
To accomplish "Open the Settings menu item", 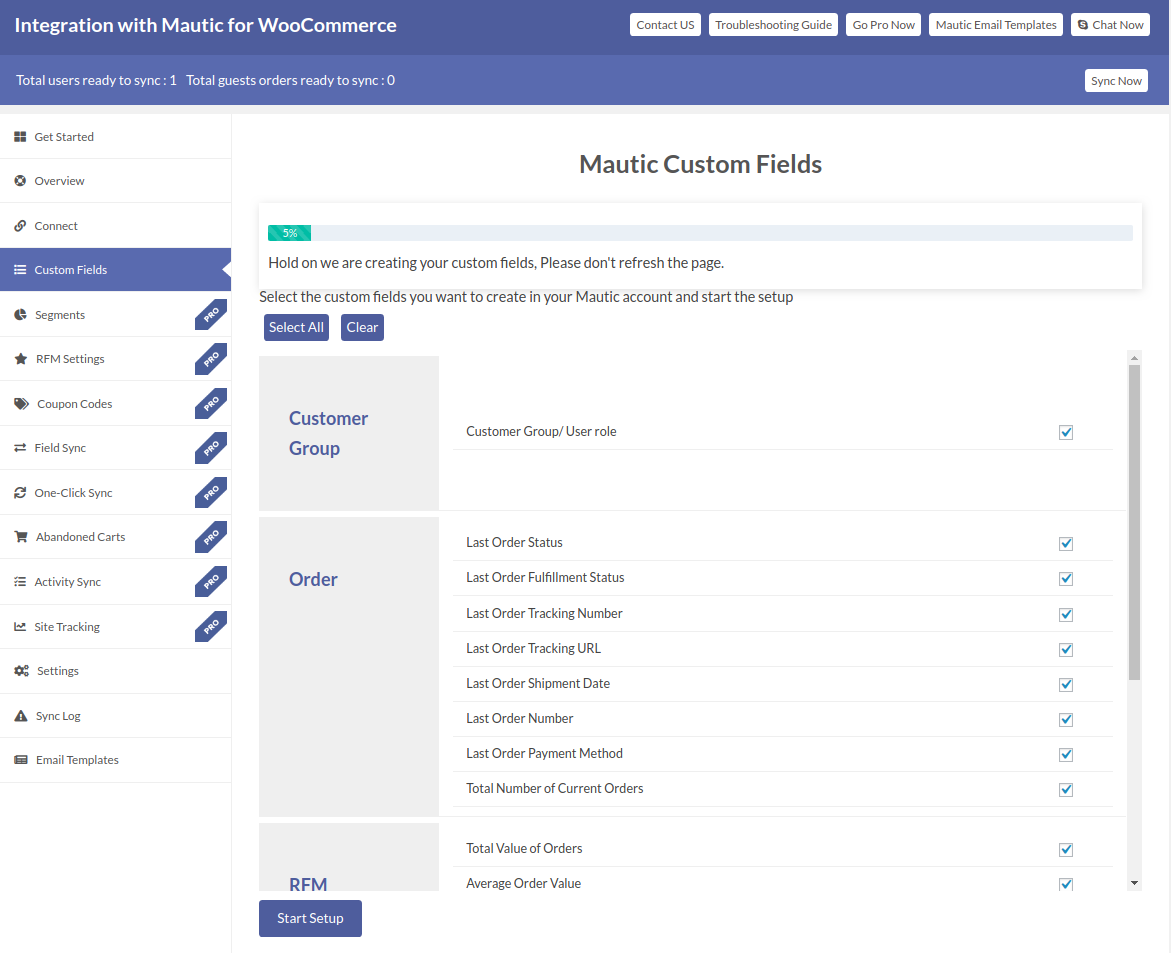I will [x=116, y=671].
